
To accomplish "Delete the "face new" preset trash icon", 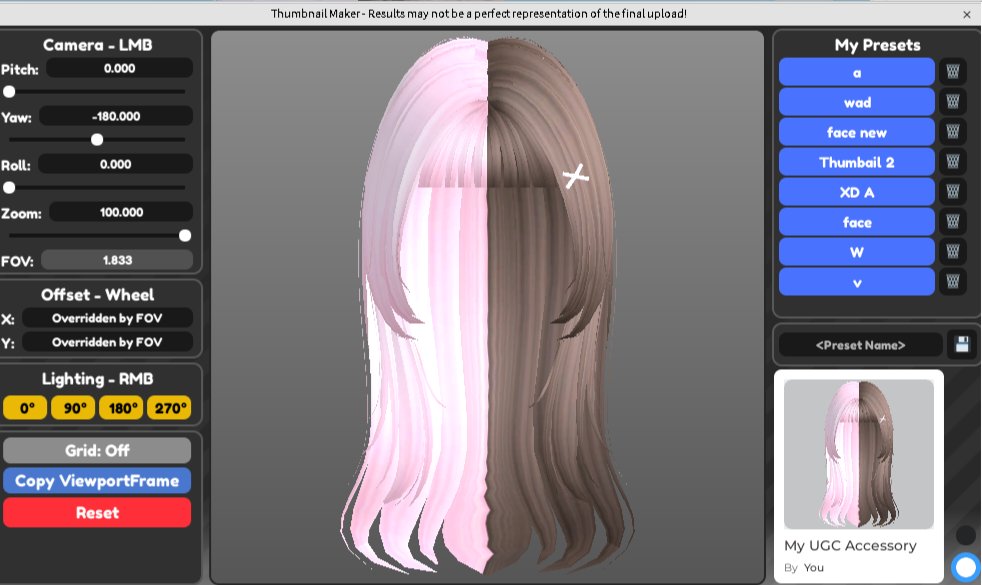I will tap(953, 132).
